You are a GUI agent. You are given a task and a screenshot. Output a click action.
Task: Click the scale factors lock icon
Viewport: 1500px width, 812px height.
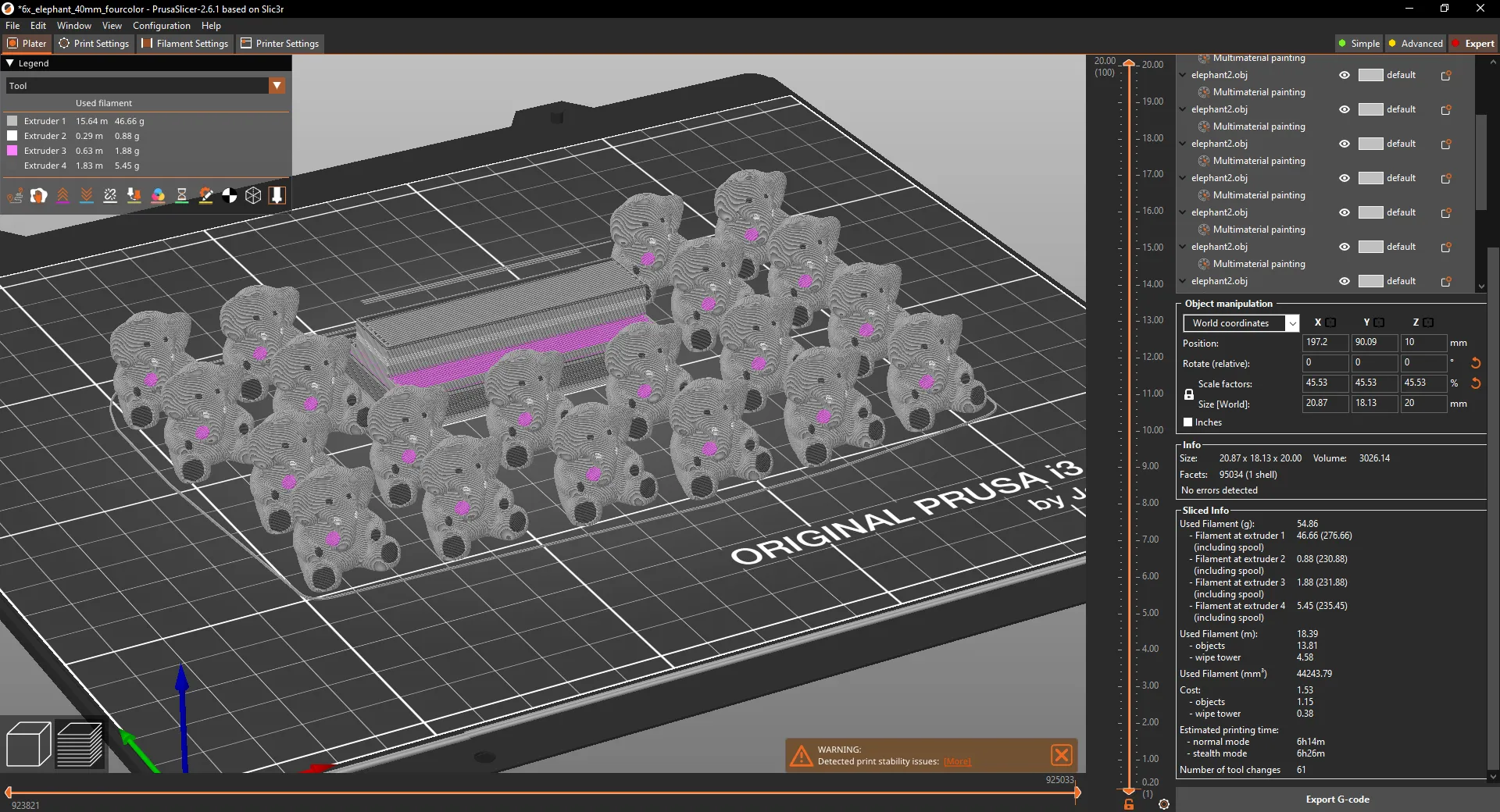pyautogui.click(x=1189, y=394)
